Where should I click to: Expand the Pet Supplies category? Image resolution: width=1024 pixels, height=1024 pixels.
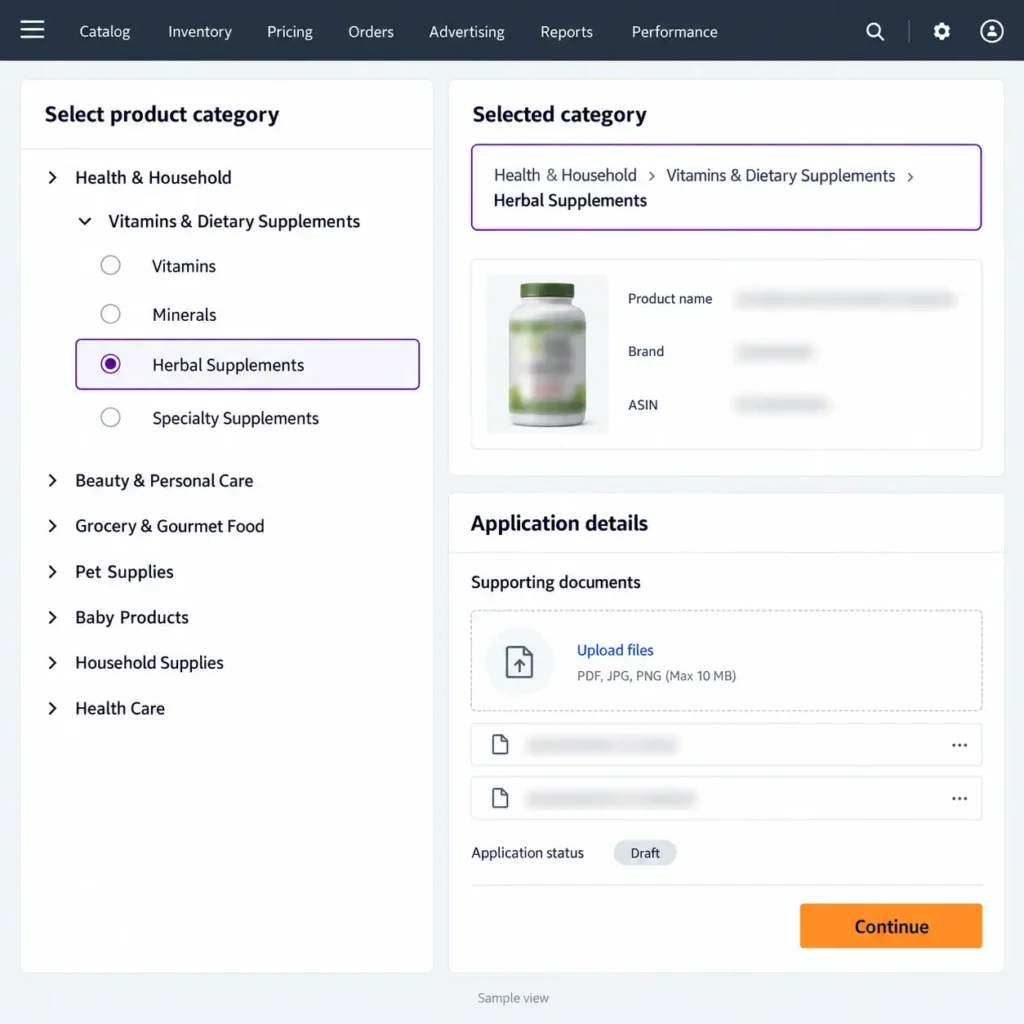[52, 572]
